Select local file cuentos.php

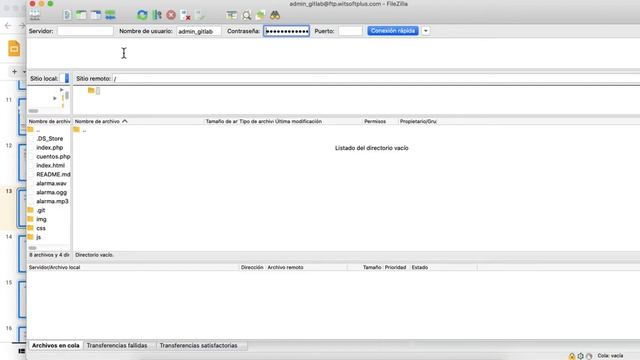point(53,157)
